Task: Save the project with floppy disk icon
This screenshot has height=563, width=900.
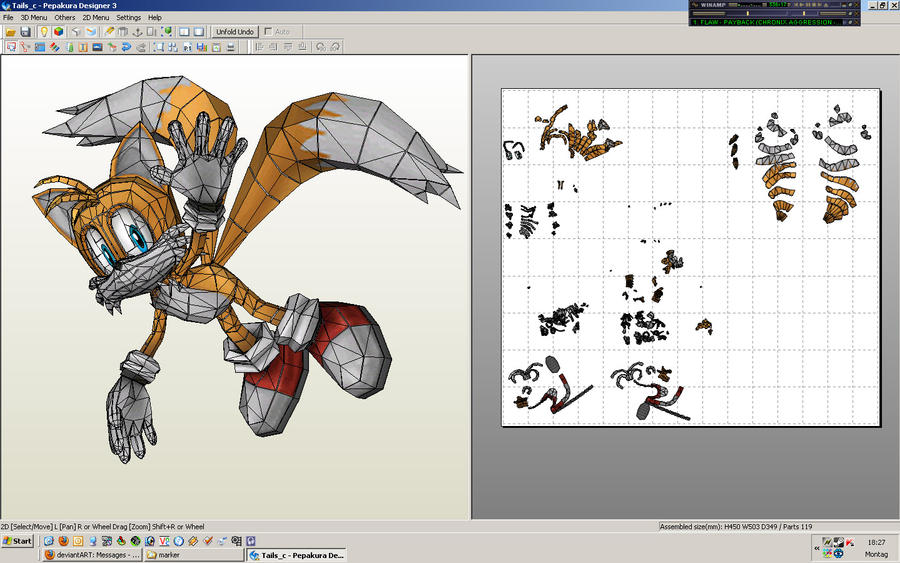Action: pos(25,32)
